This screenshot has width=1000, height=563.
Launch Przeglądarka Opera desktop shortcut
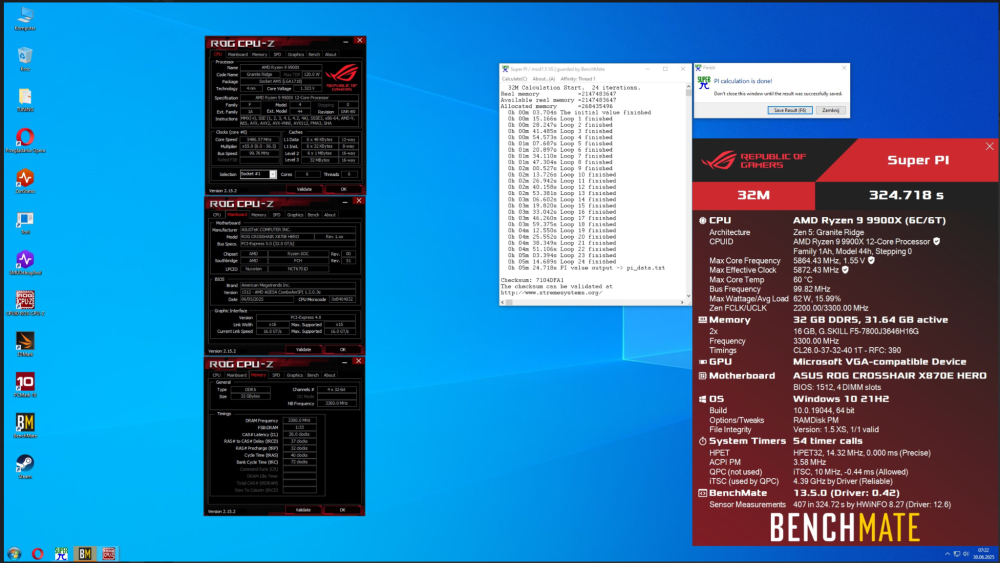click(25, 140)
